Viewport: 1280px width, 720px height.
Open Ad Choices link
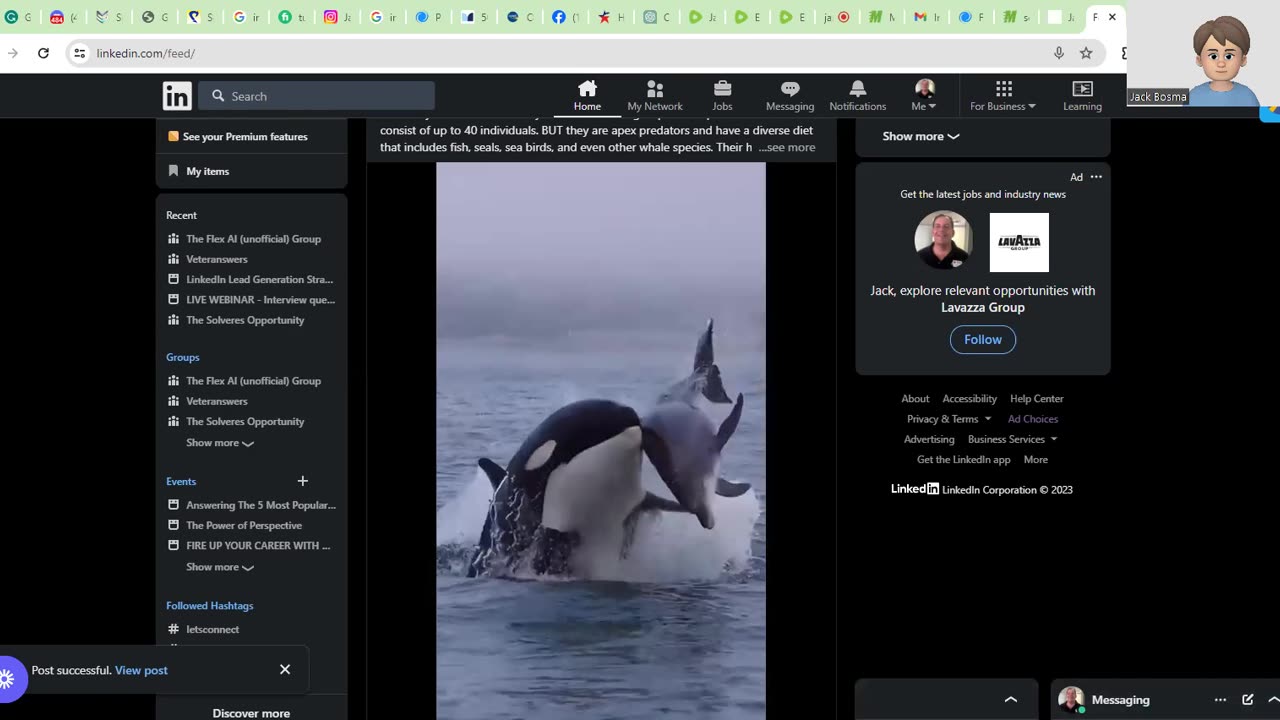pyautogui.click(x=1033, y=419)
